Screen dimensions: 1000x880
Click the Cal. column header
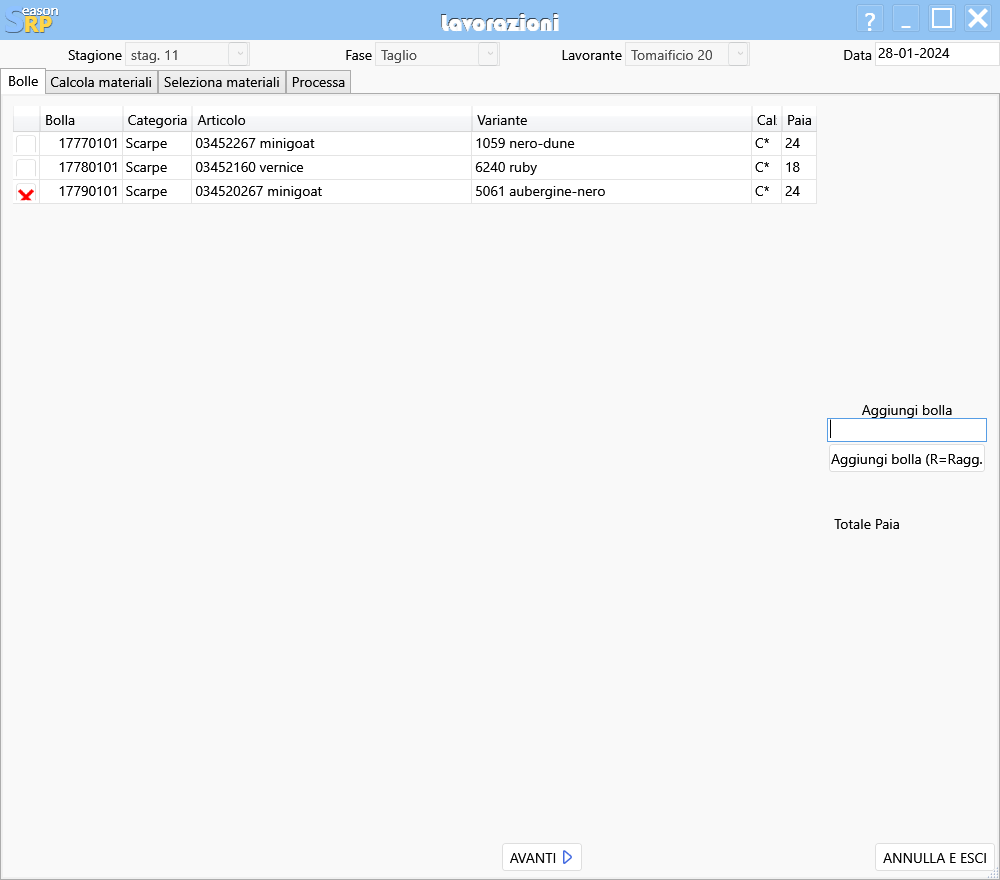tap(767, 120)
